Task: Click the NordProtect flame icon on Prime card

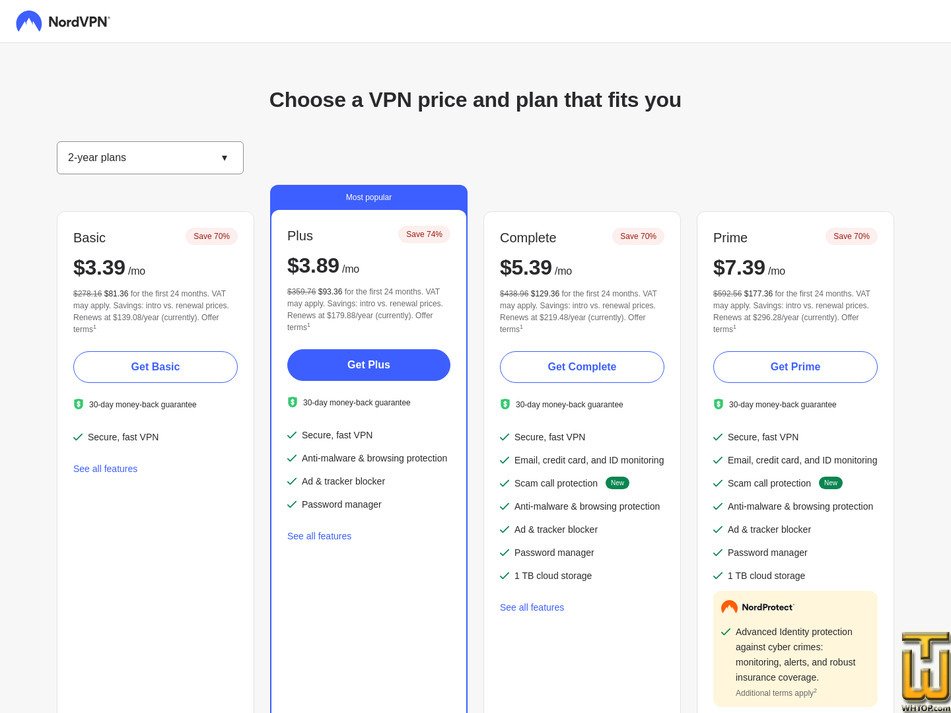Action: [729, 606]
